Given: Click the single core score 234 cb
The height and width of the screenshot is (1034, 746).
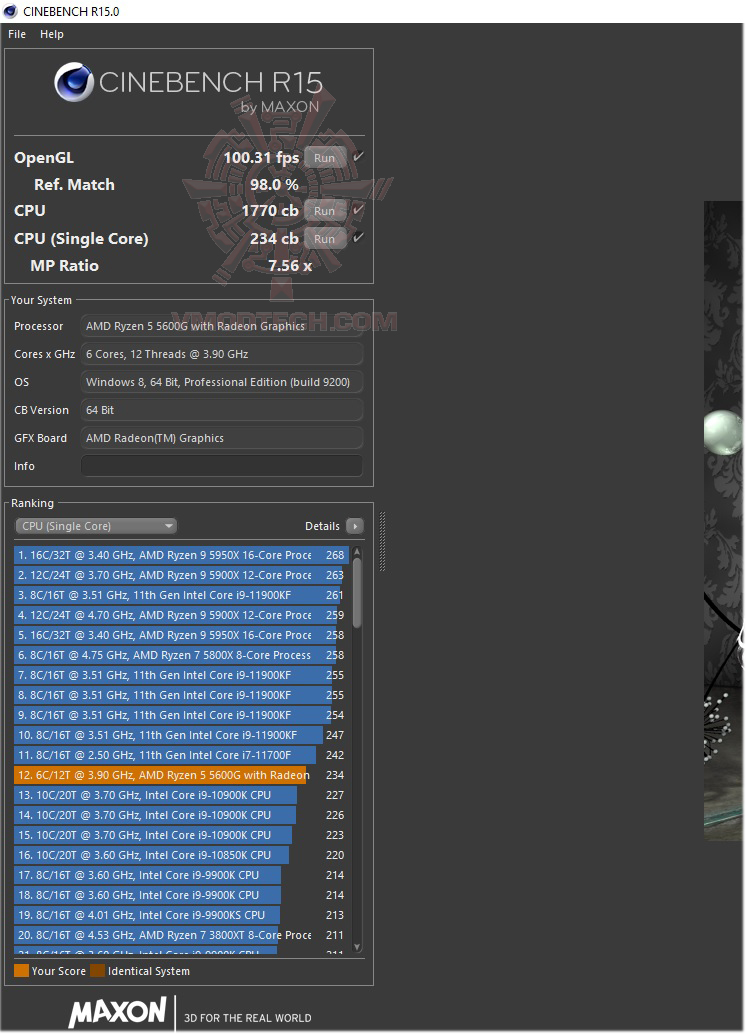Looking at the screenshot, I should 274,239.
